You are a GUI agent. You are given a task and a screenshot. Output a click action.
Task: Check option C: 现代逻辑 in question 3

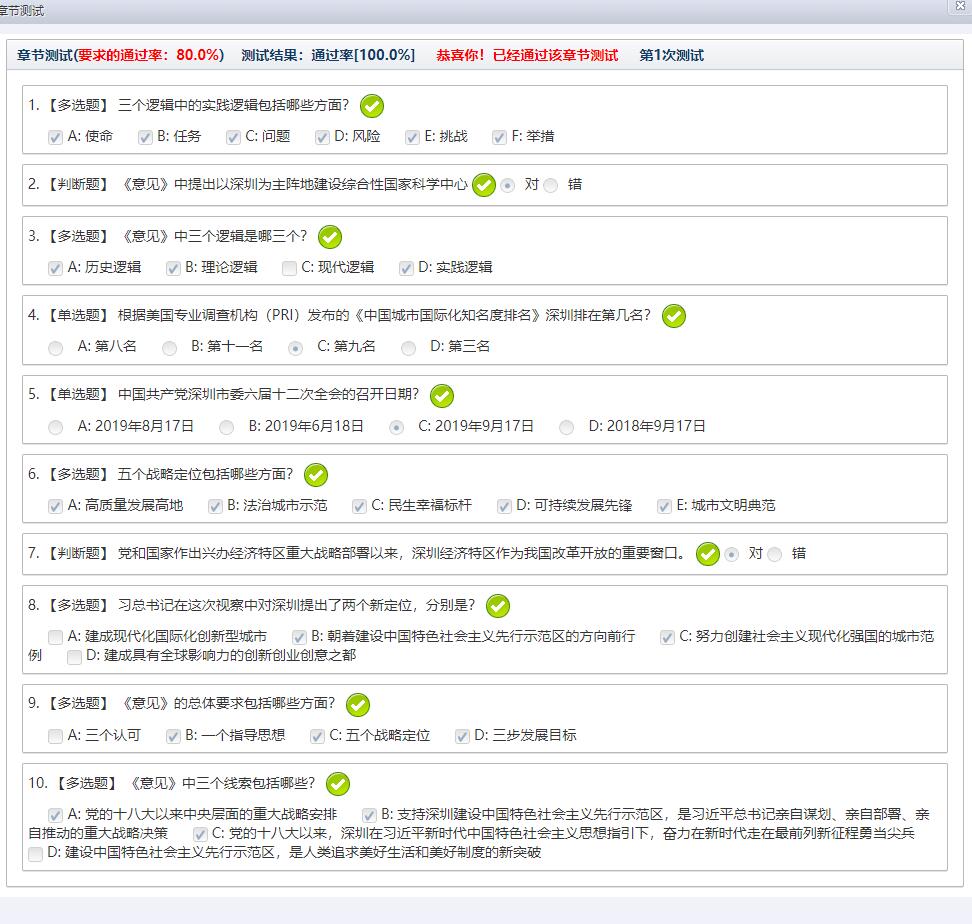290,268
